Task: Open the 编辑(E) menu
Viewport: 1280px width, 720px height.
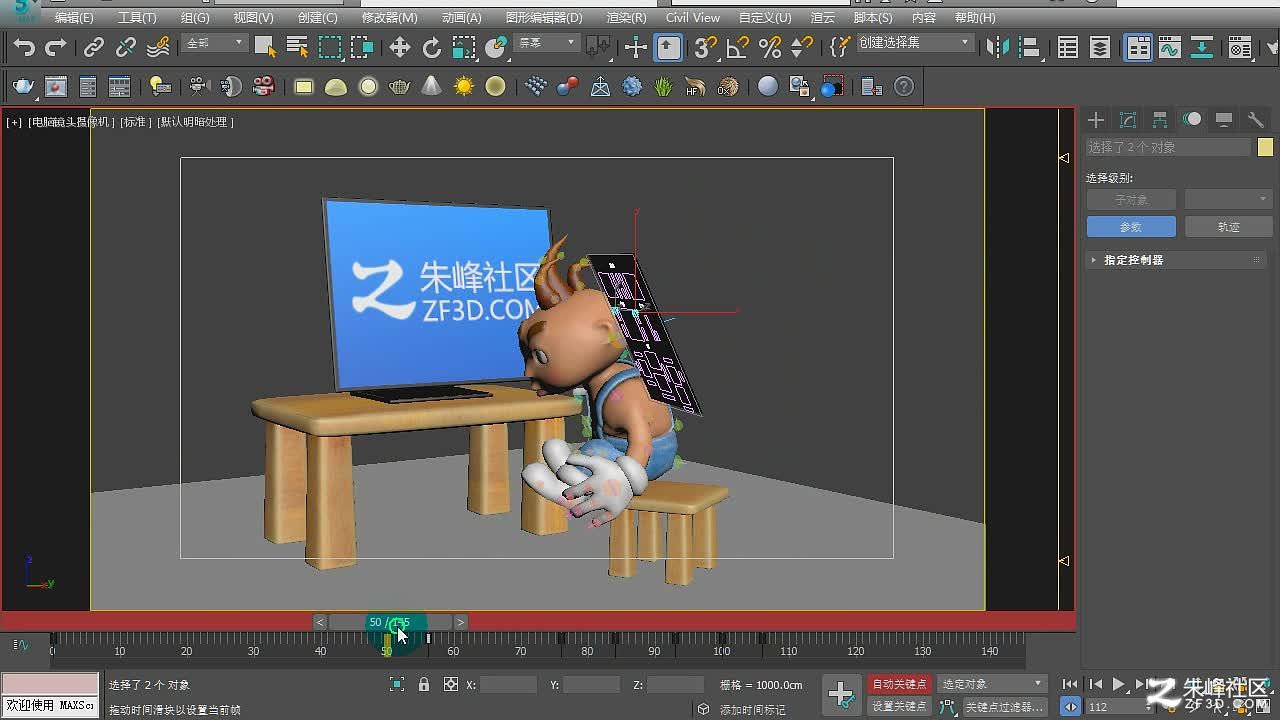Action: coord(73,18)
